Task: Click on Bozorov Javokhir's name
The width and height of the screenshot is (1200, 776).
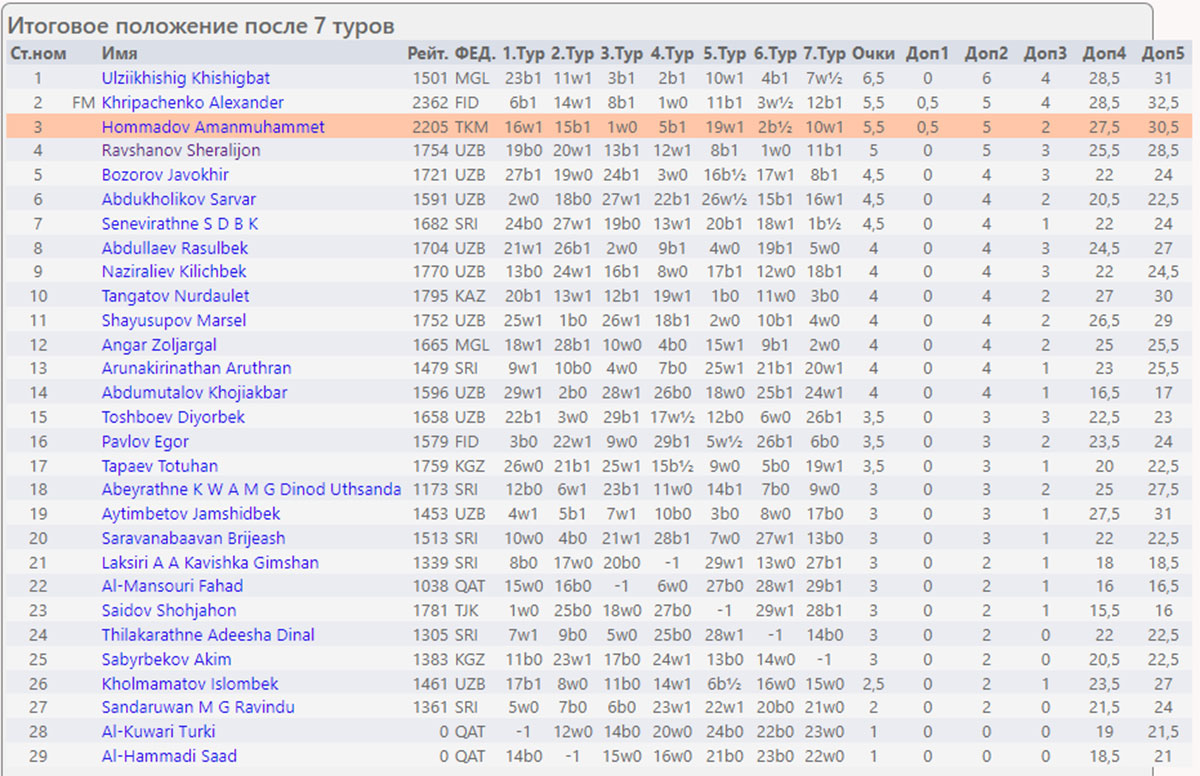Action: tap(165, 175)
